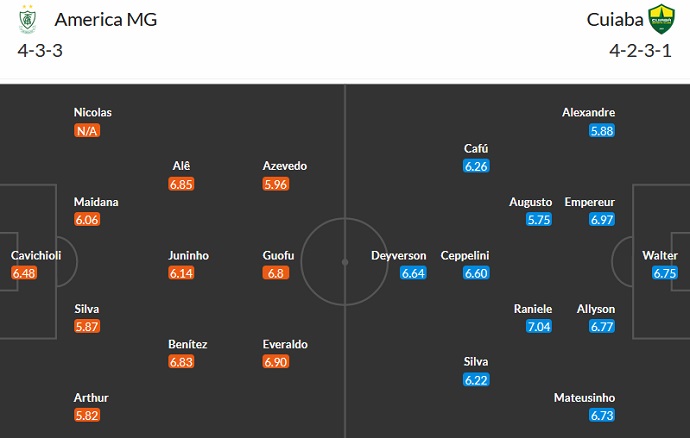This screenshot has height=438, width=690.
Task: Open the America MG team name link
Action: click(x=105, y=19)
